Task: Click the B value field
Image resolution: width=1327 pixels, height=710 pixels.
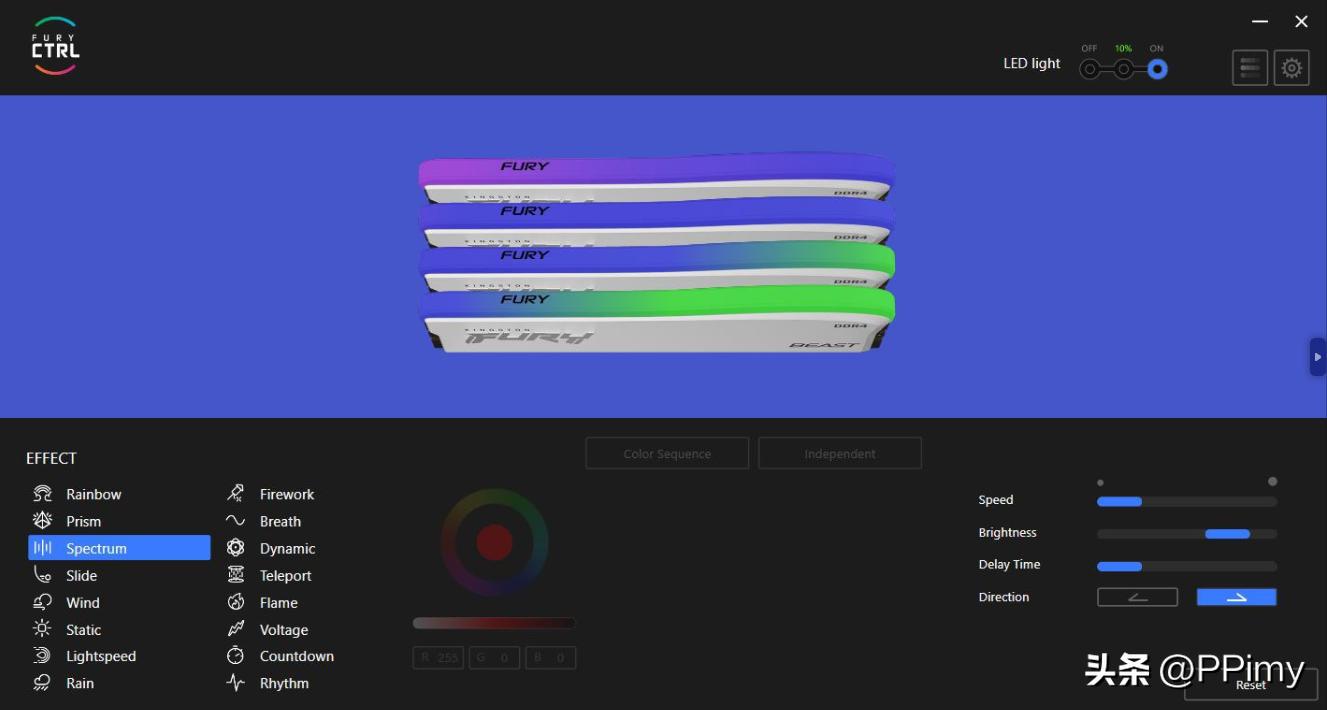Action: click(x=550, y=657)
